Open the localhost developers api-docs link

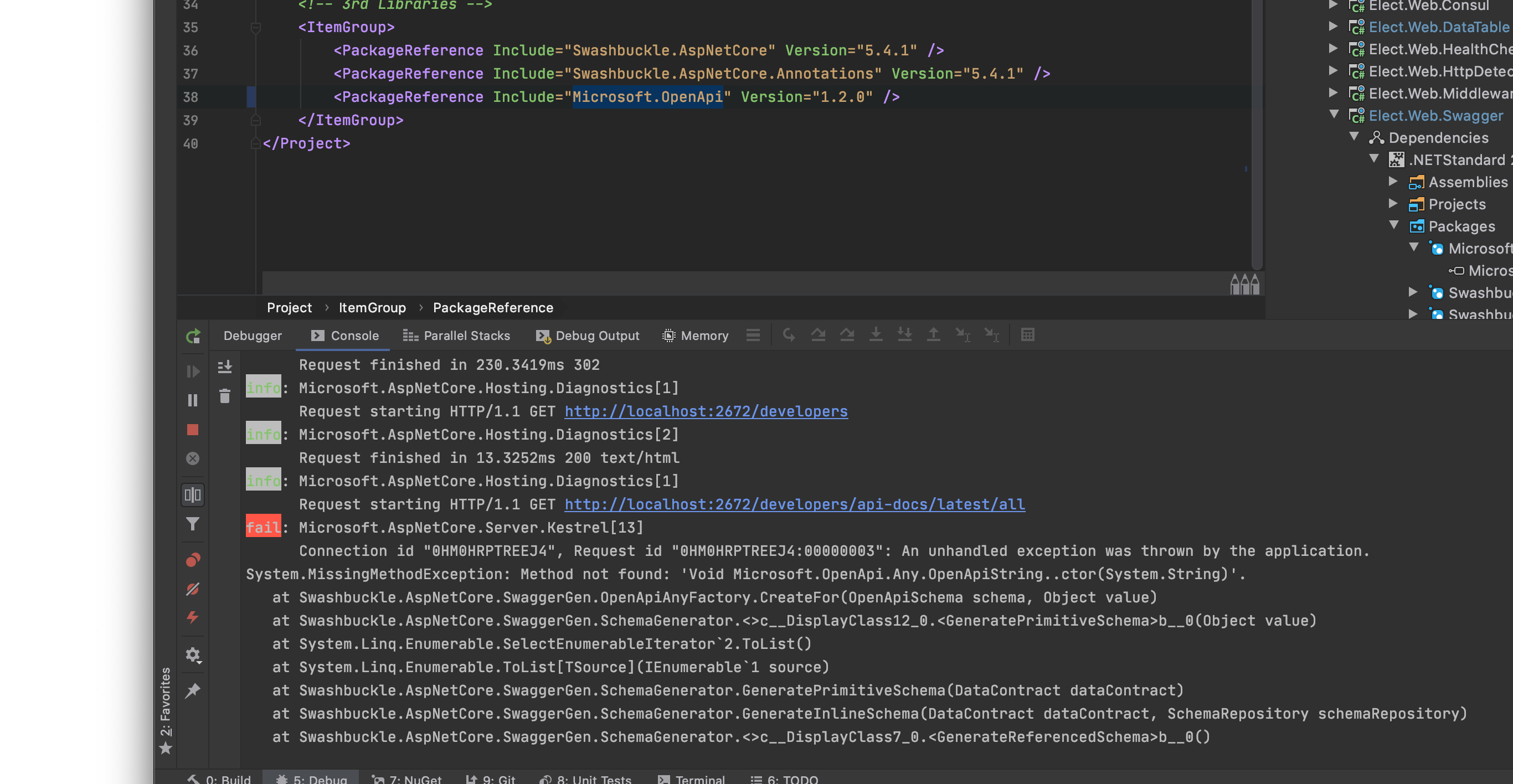point(794,504)
